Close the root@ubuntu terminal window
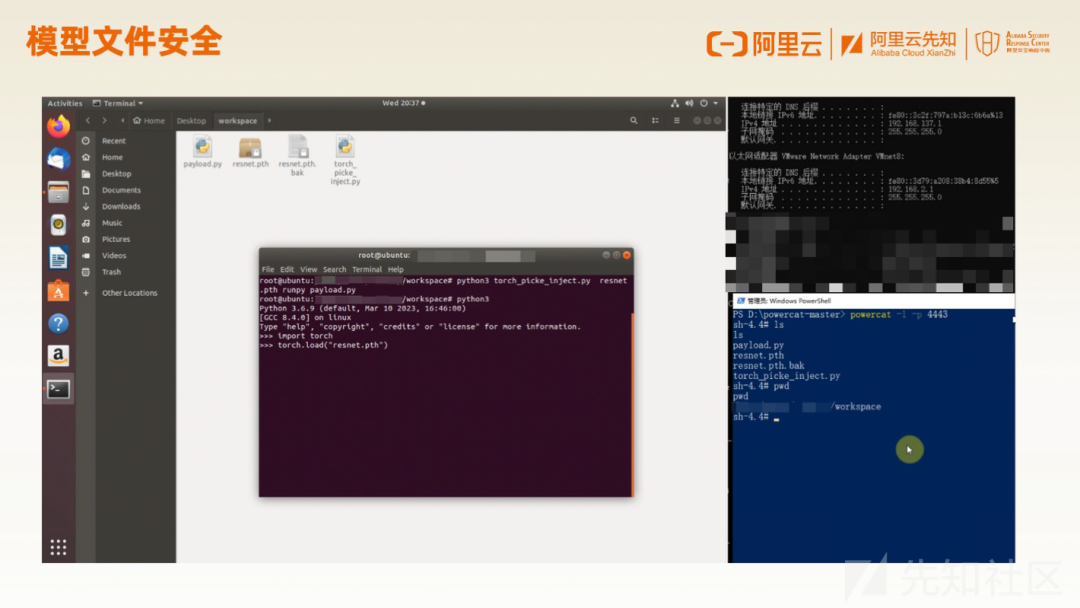Image resolution: width=1080 pixels, height=608 pixels. (627, 255)
